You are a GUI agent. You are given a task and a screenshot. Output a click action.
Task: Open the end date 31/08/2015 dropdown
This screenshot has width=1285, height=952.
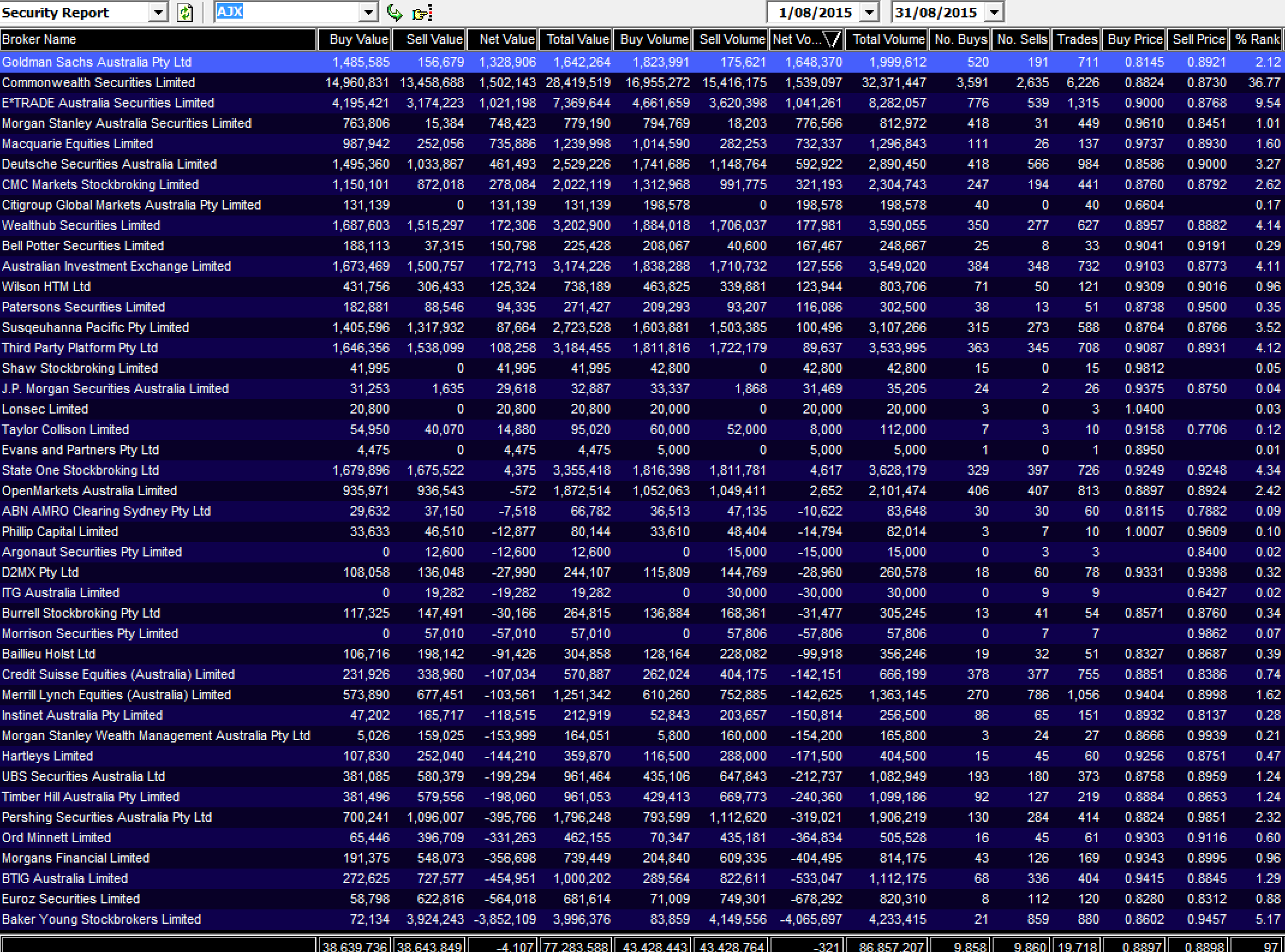click(x=995, y=12)
